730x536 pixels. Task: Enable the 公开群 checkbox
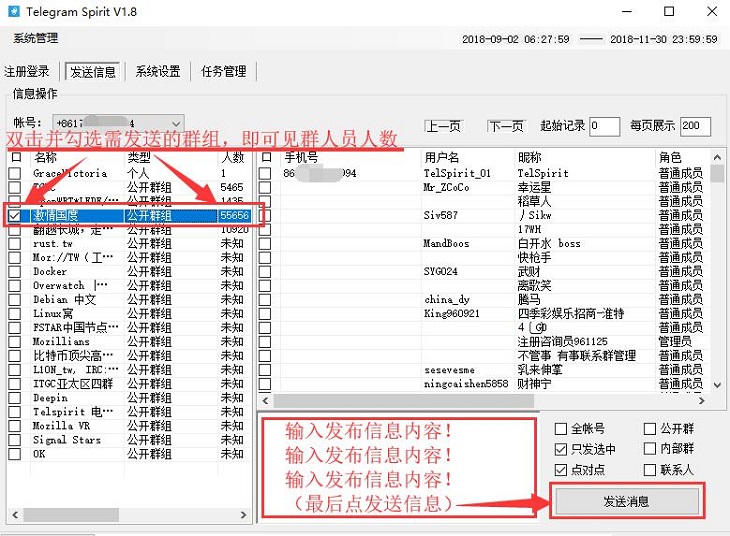(x=649, y=428)
